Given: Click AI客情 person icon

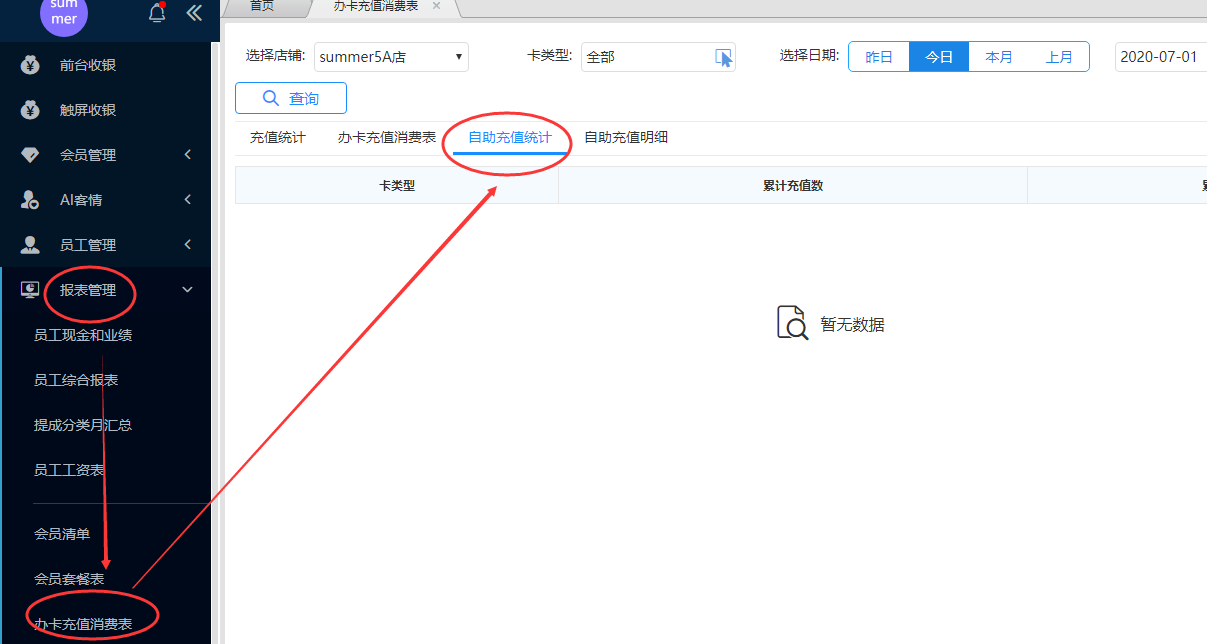Looking at the screenshot, I should pyautogui.click(x=30, y=200).
